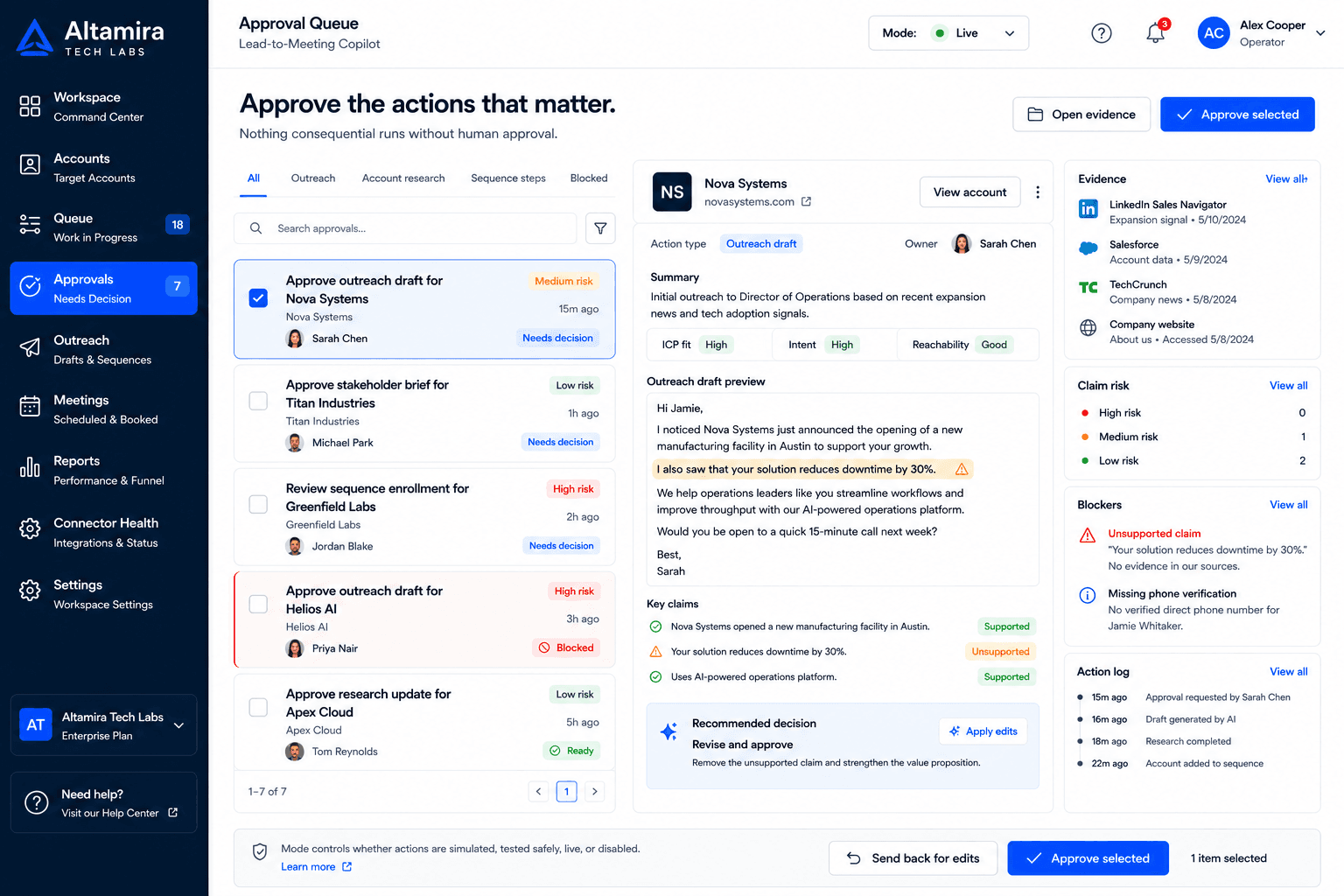Click top Approve selected button

1237,115
